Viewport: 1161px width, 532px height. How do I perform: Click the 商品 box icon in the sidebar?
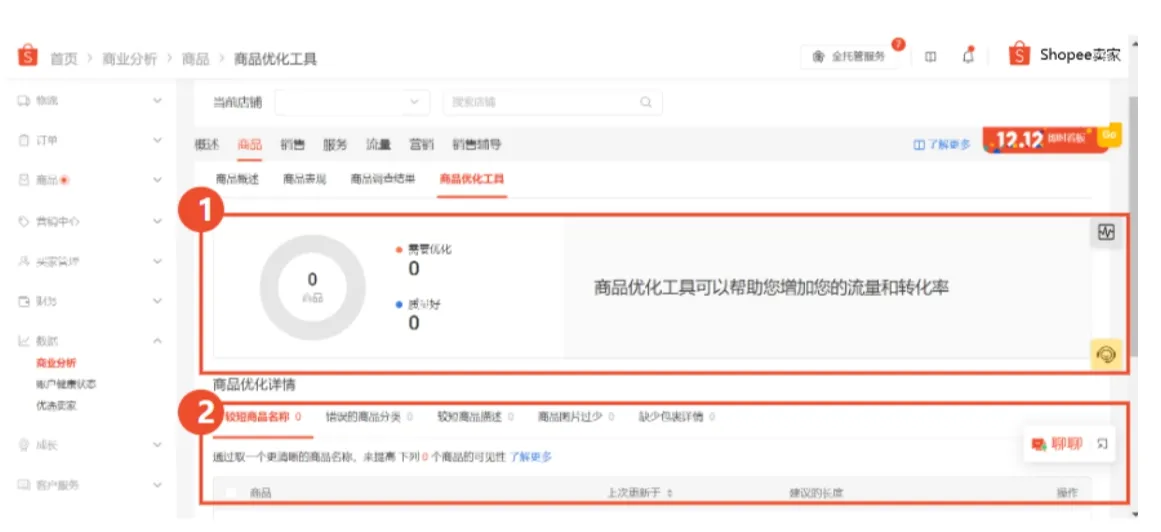tap(24, 179)
